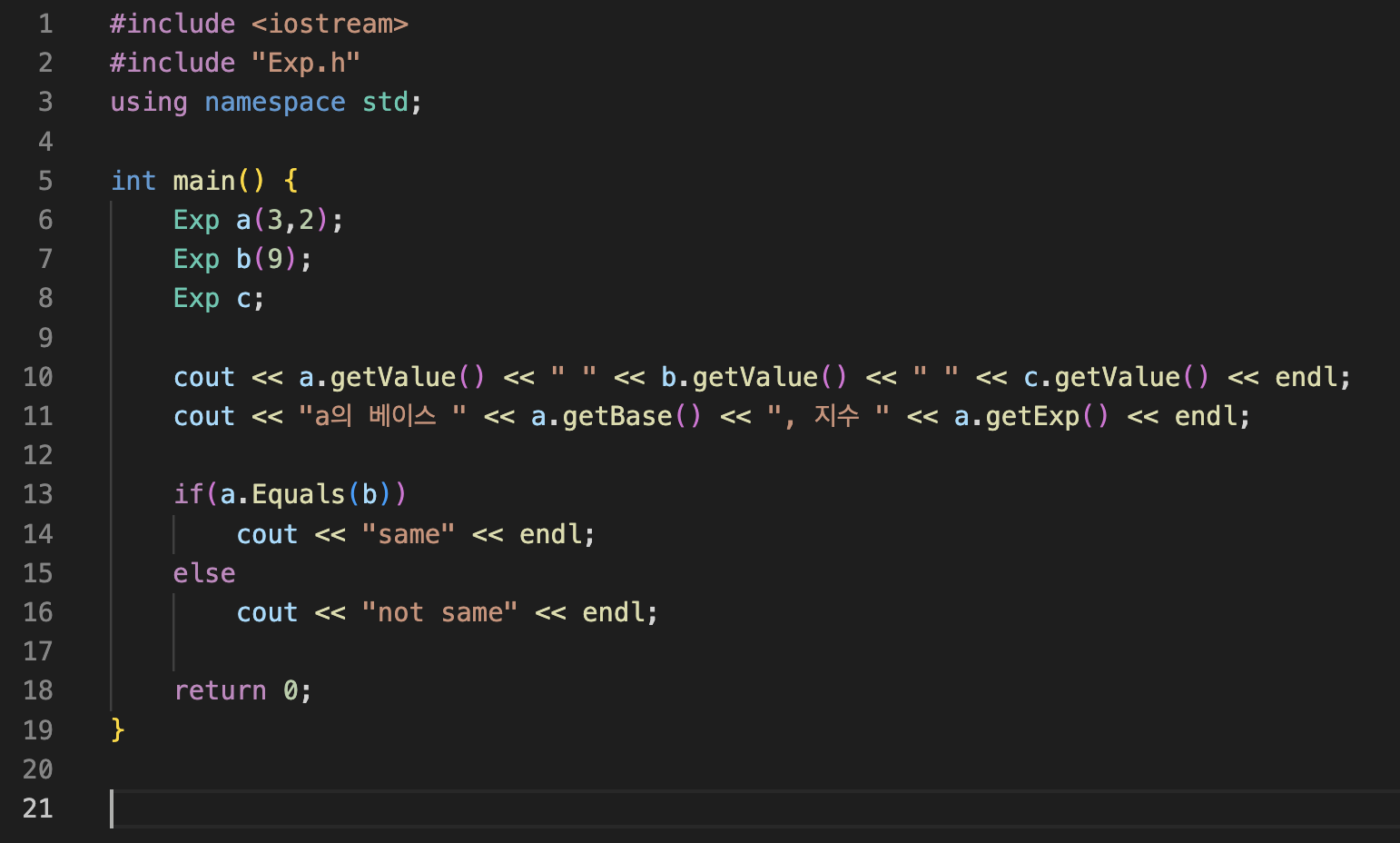Click the a.getBase() call
This screenshot has width=1400, height=843.
tap(616, 416)
